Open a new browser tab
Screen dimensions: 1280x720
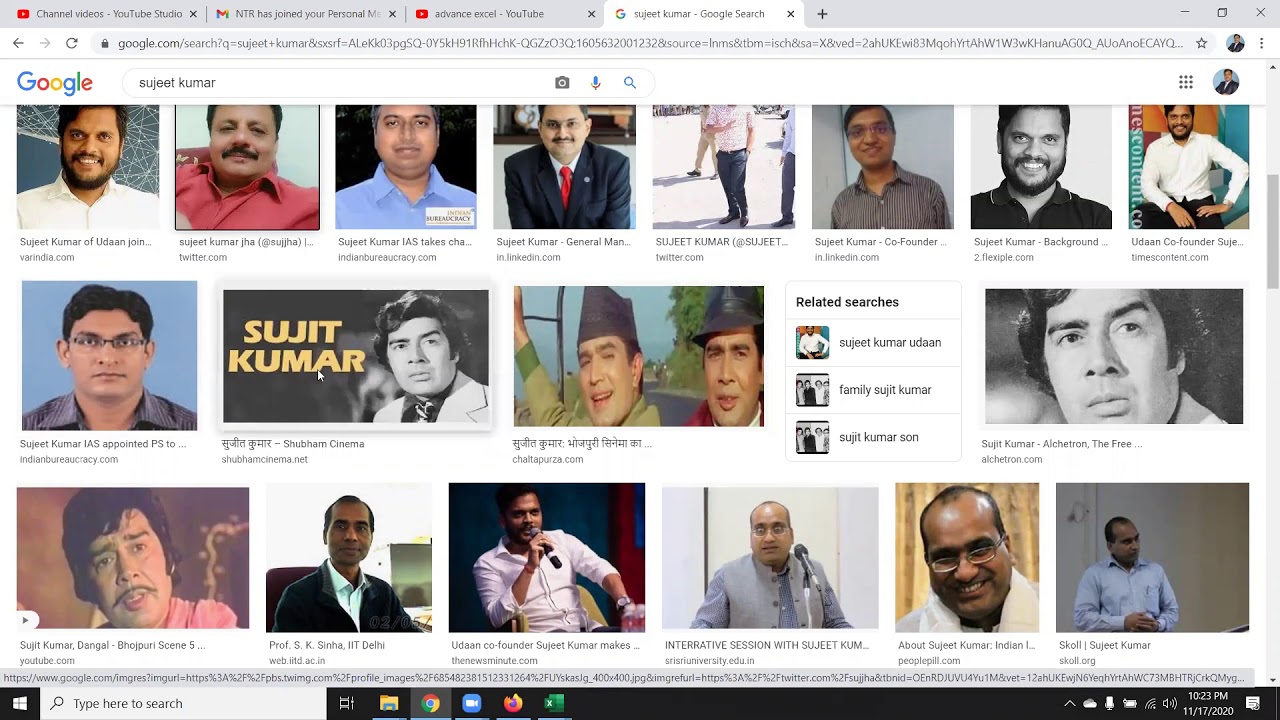click(822, 14)
